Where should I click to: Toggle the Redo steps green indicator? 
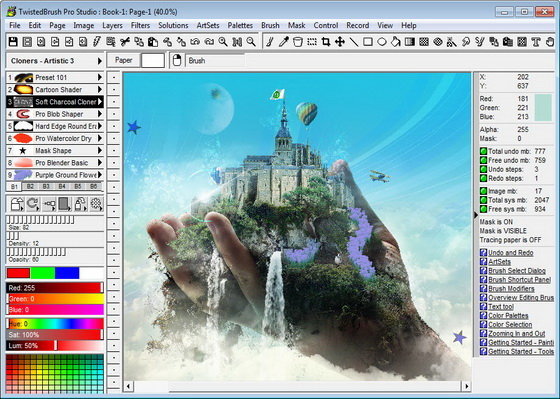click(483, 178)
